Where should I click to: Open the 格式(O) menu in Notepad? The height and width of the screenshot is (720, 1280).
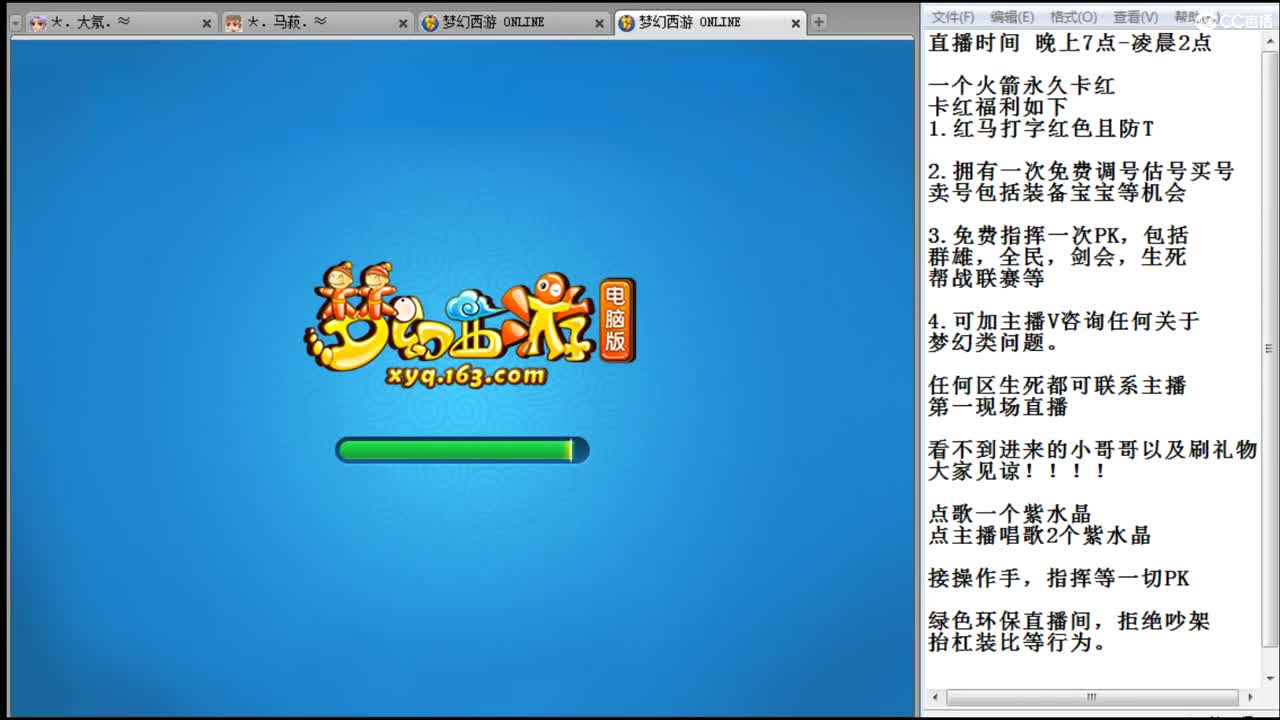1073,17
